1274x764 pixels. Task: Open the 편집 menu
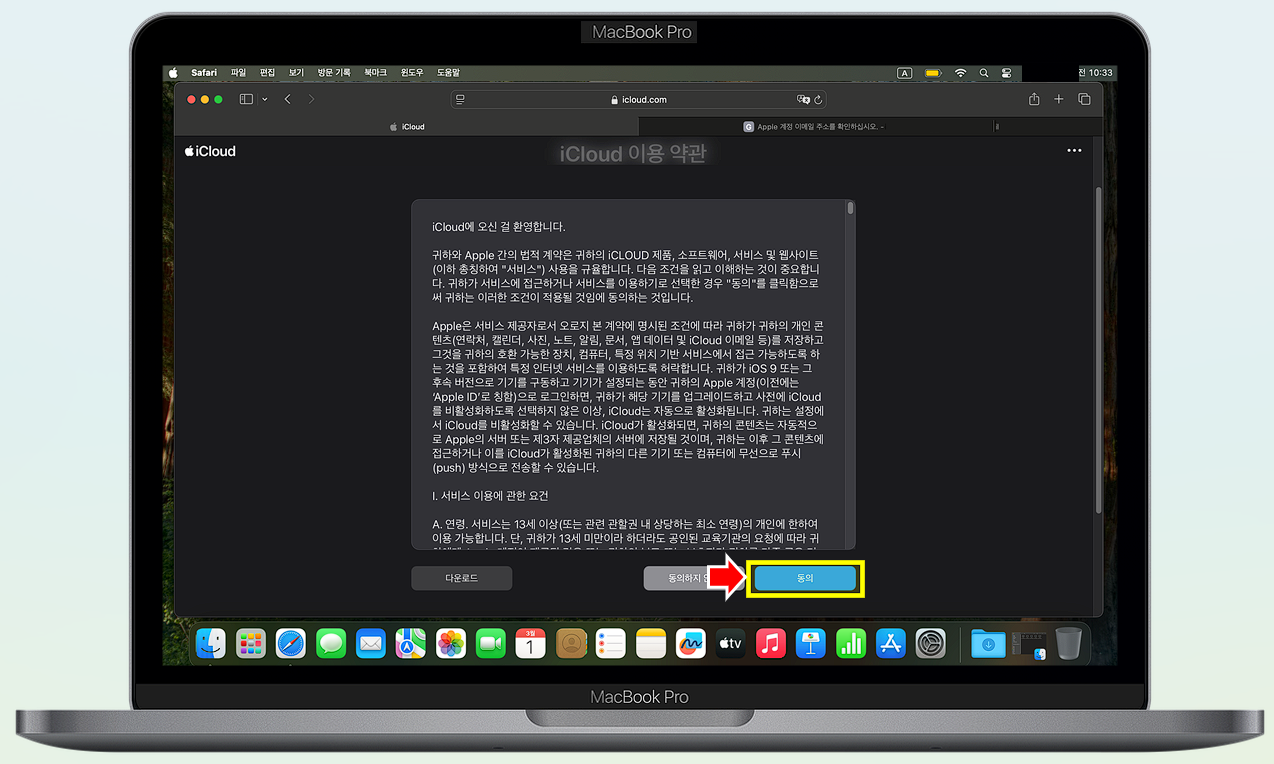pyautogui.click(x=267, y=73)
